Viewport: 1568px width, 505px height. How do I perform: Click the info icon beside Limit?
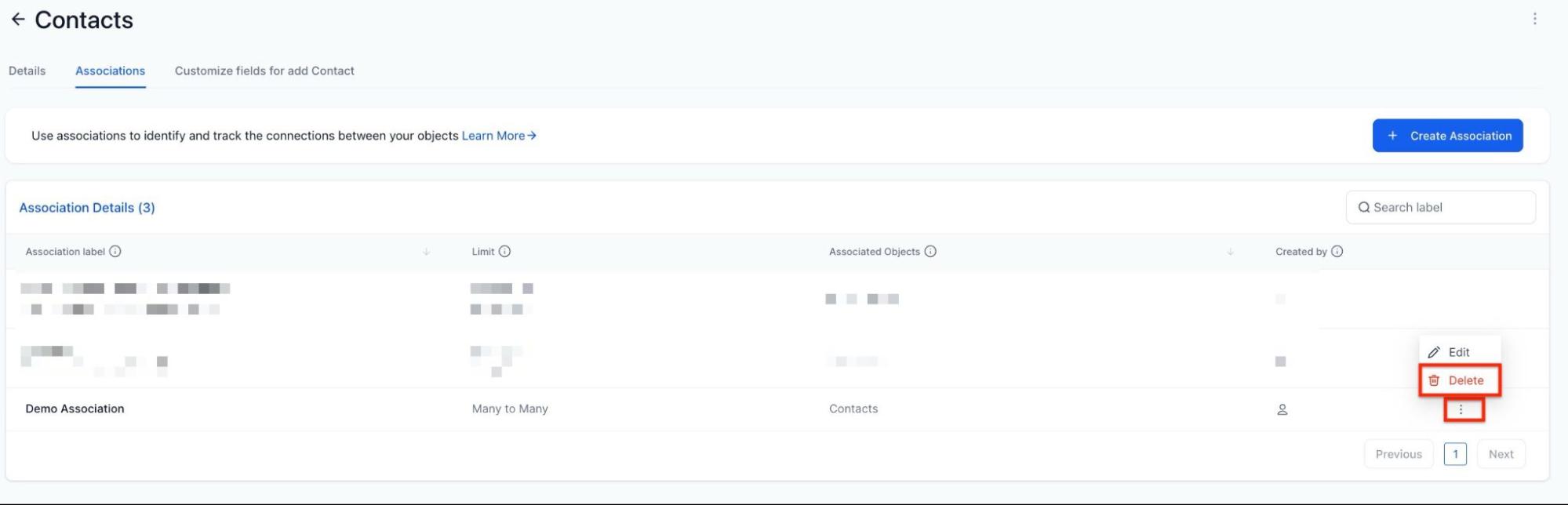click(x=504, y=252)
